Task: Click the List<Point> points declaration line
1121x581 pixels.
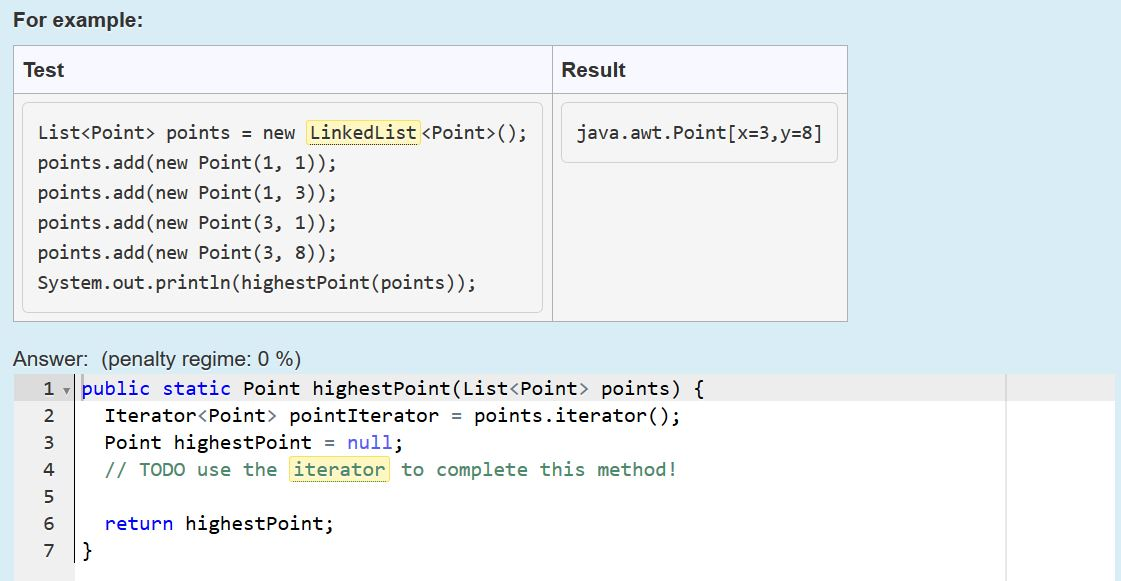Action: click(x=280, y=132)
